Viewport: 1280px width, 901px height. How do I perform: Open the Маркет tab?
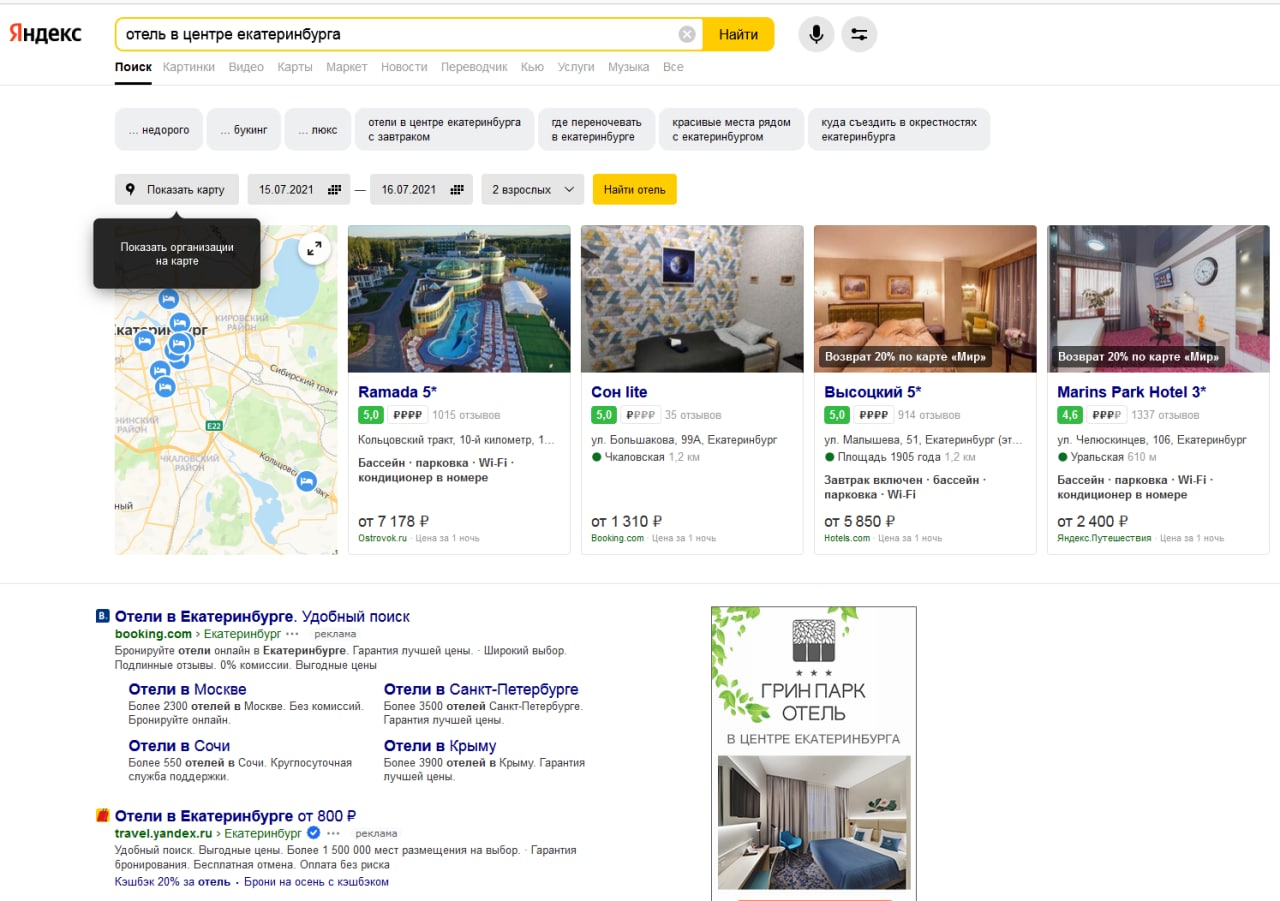(347, 67)
